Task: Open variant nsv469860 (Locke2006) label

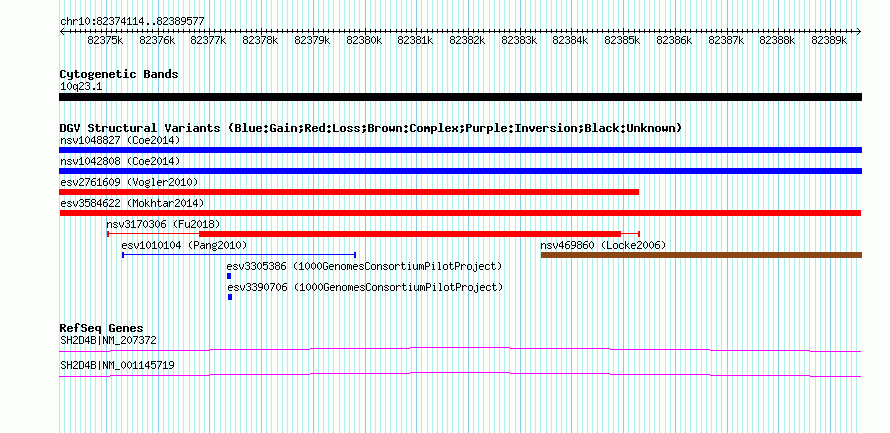Action: point(603,245)
